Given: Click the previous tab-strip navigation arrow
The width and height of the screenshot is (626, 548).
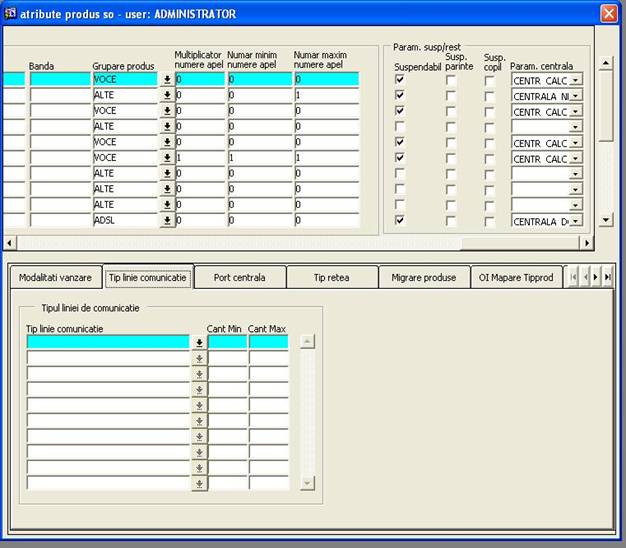Looking at the screenshot, I should [x=585, y=278].
